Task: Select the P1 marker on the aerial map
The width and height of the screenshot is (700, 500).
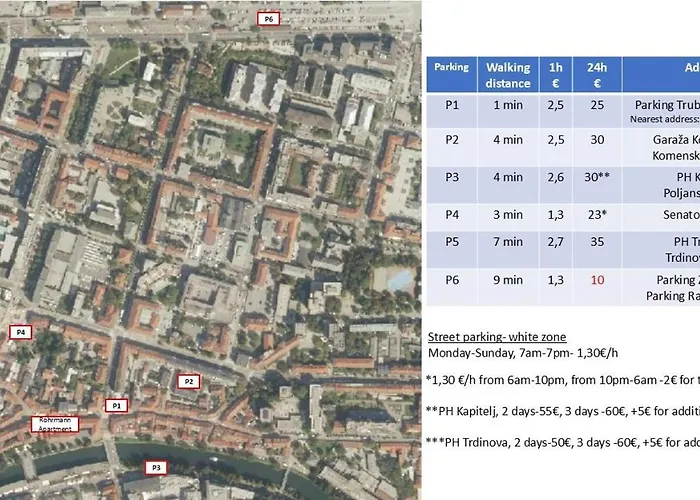Action: coord(116,406)
